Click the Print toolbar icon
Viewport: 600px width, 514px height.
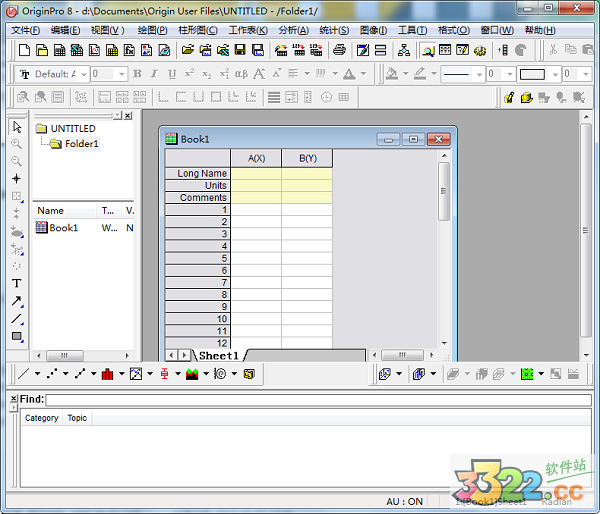click(339, 50)
